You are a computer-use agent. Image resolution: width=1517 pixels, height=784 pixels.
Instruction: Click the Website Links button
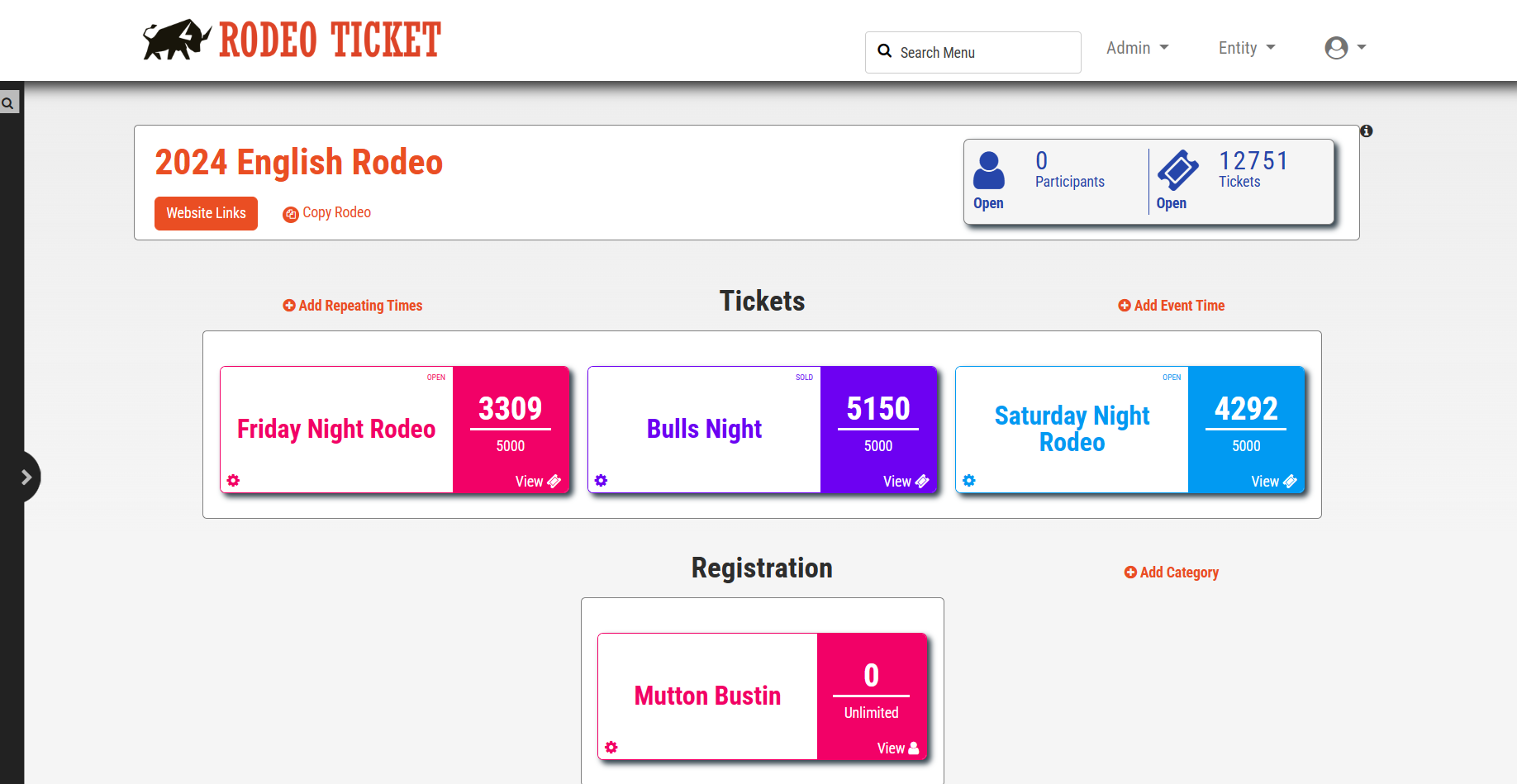coord(206,213)
